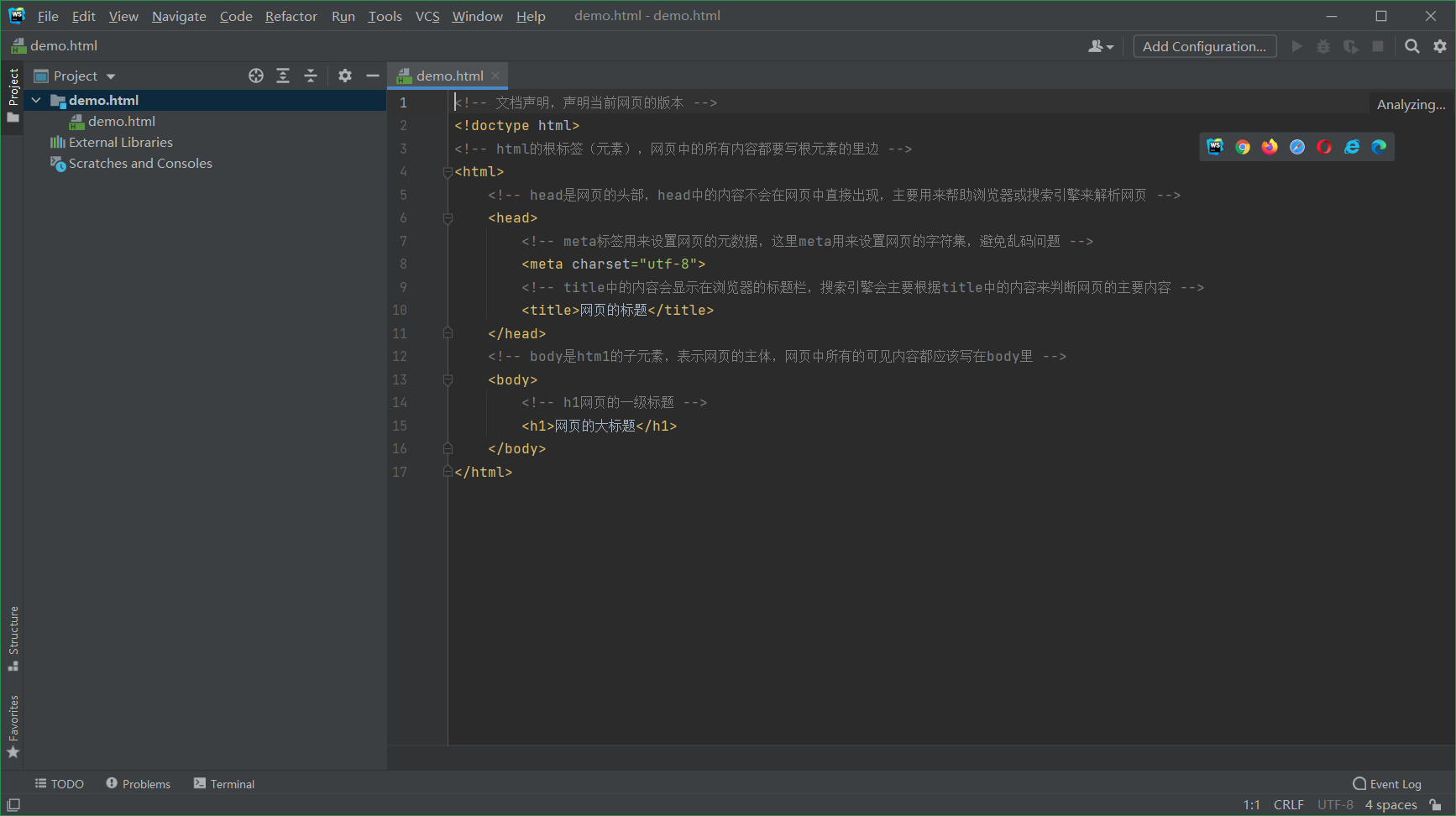Screen dimensions: 1456x816
Task: Open the Tools menu
Action: pyautogui.click(x=385, y=16)
